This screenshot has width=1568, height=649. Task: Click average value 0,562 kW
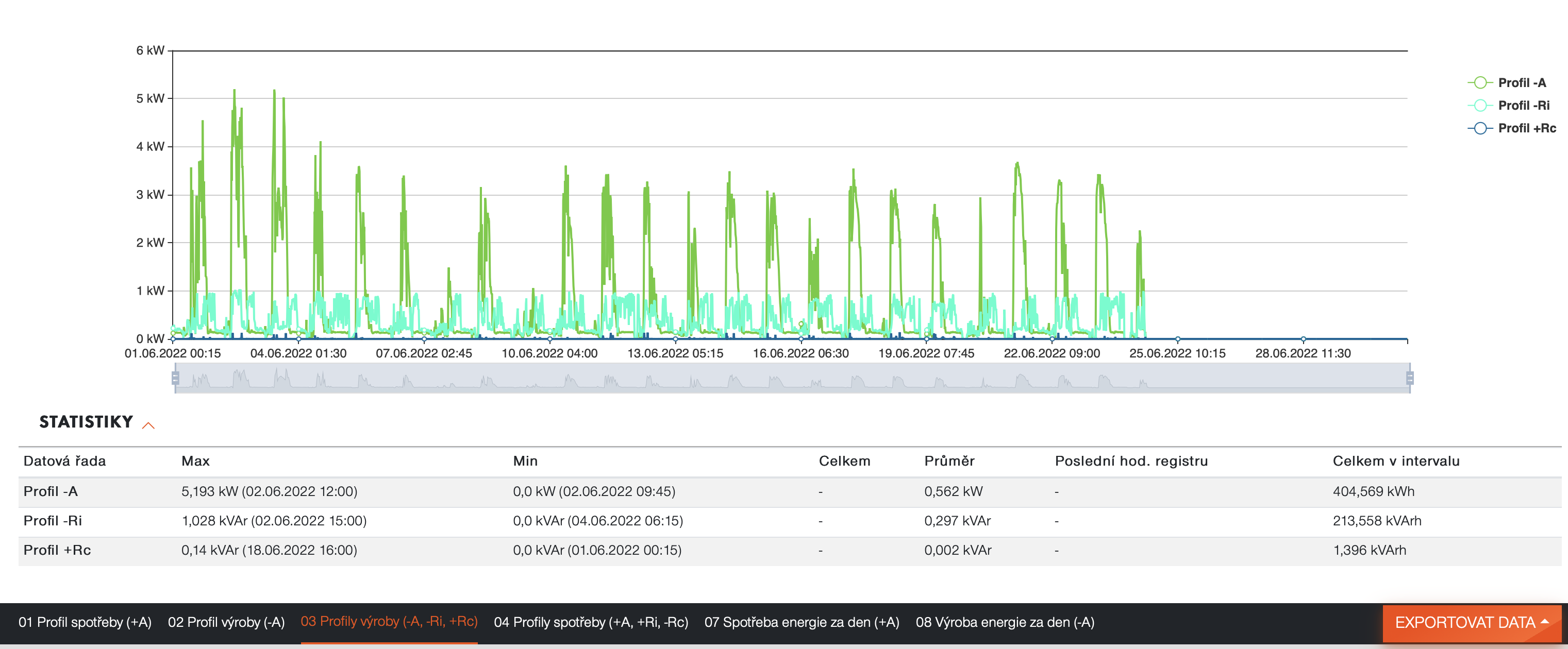953,491
